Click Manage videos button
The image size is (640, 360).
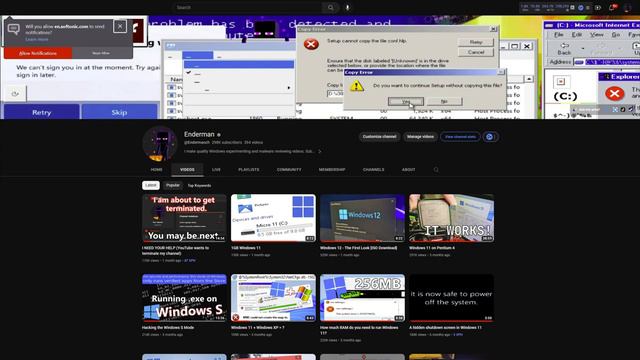(420, 137)
